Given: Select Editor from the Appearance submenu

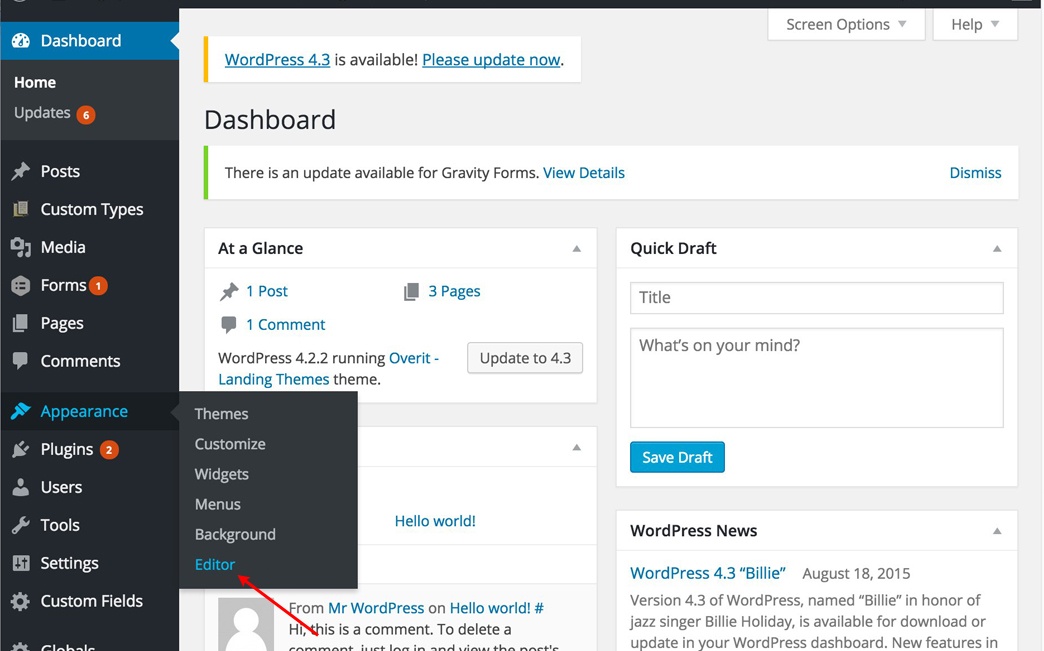Looking at the screenshot, I should point(215,565).
